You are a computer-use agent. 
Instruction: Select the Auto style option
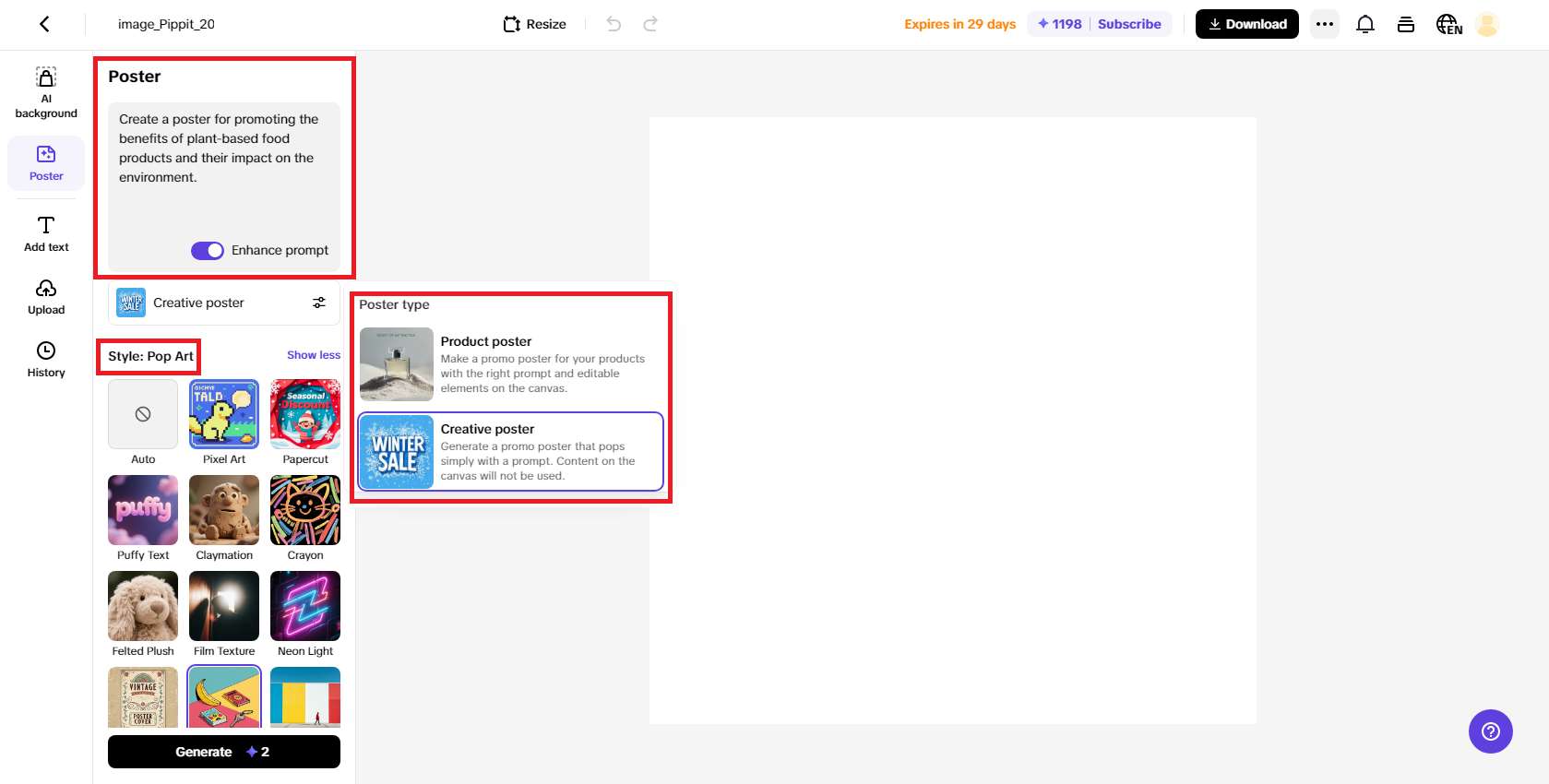tap(143, 422)
